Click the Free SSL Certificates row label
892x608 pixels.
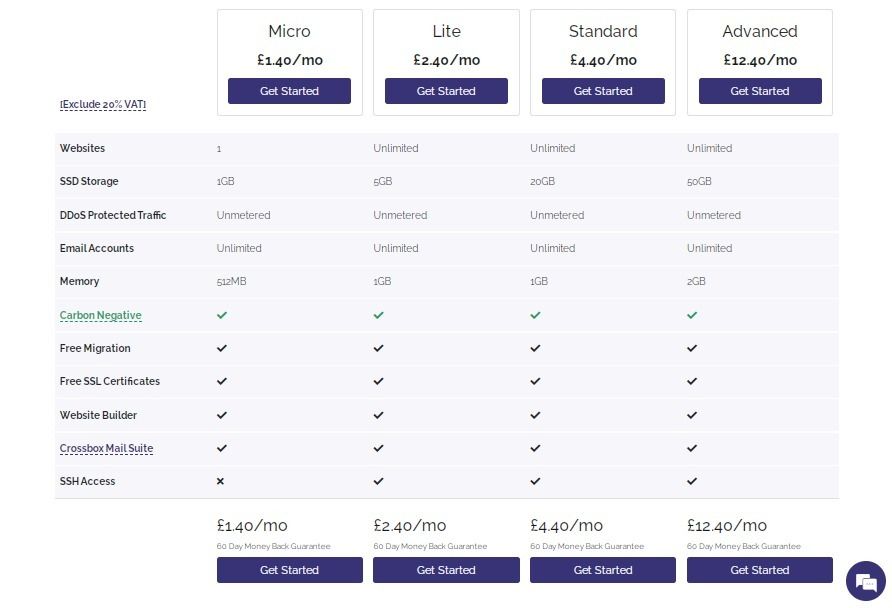110,382
